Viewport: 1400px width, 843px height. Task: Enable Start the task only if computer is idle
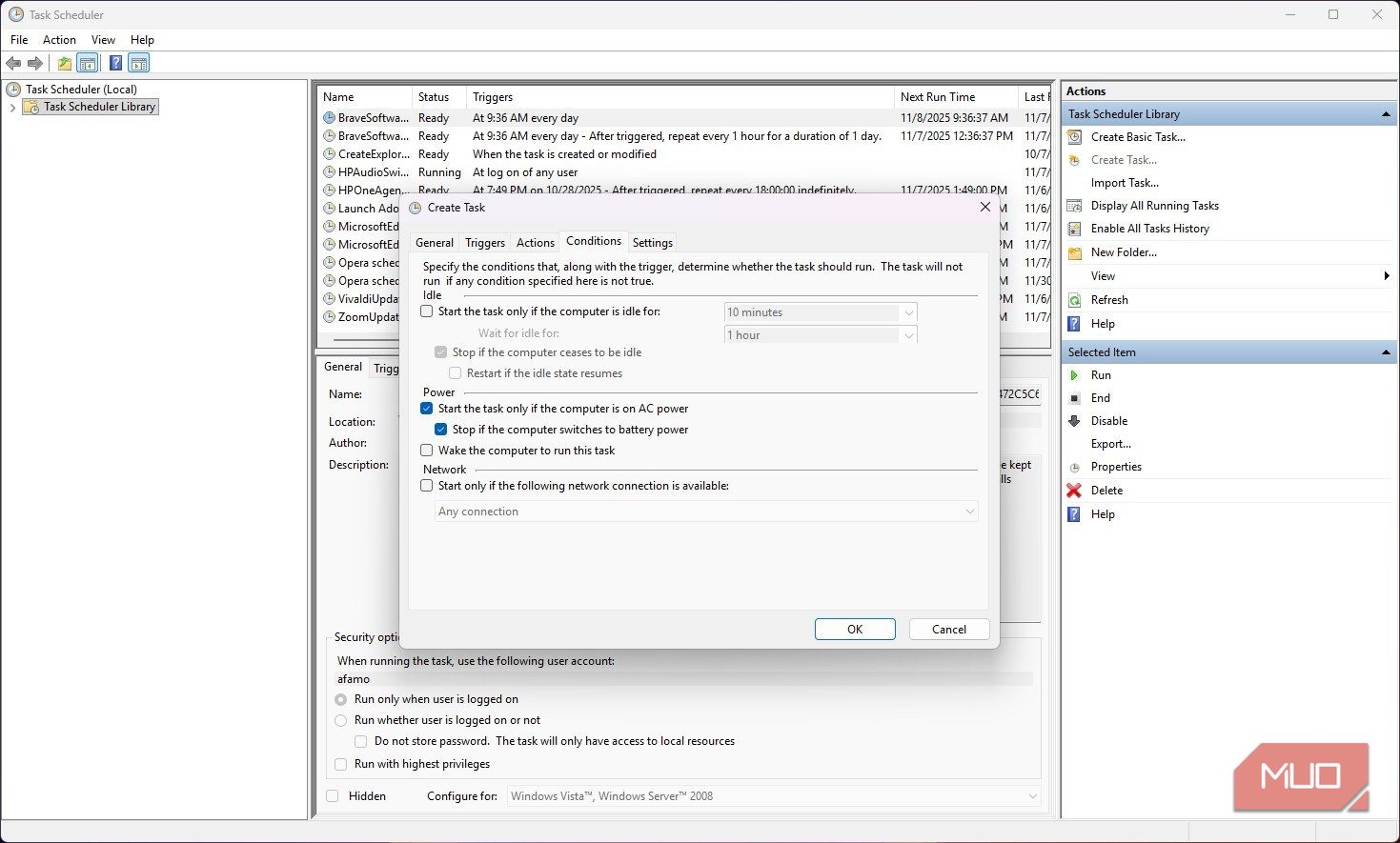[427, 311]
